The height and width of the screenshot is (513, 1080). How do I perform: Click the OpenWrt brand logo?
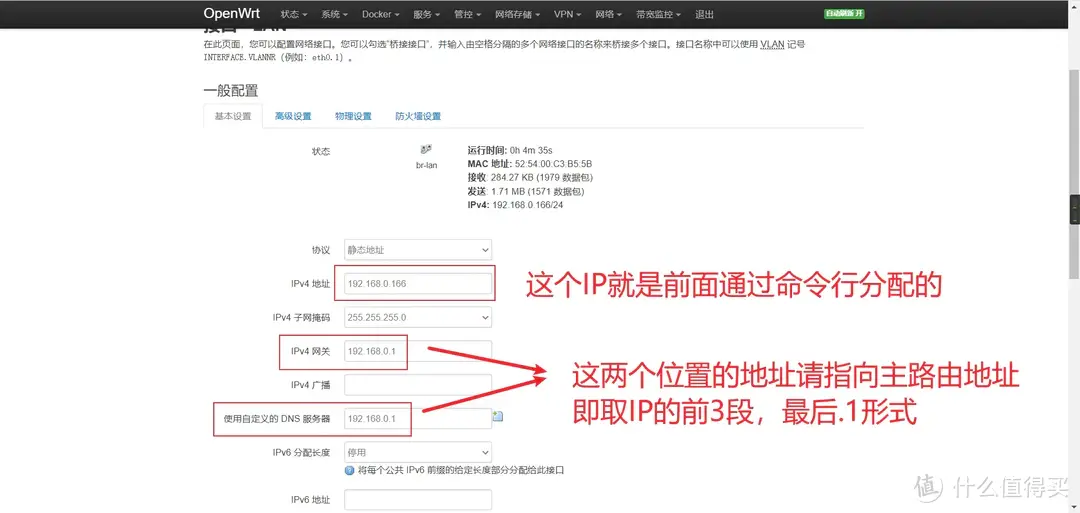(x=231, y=14)
